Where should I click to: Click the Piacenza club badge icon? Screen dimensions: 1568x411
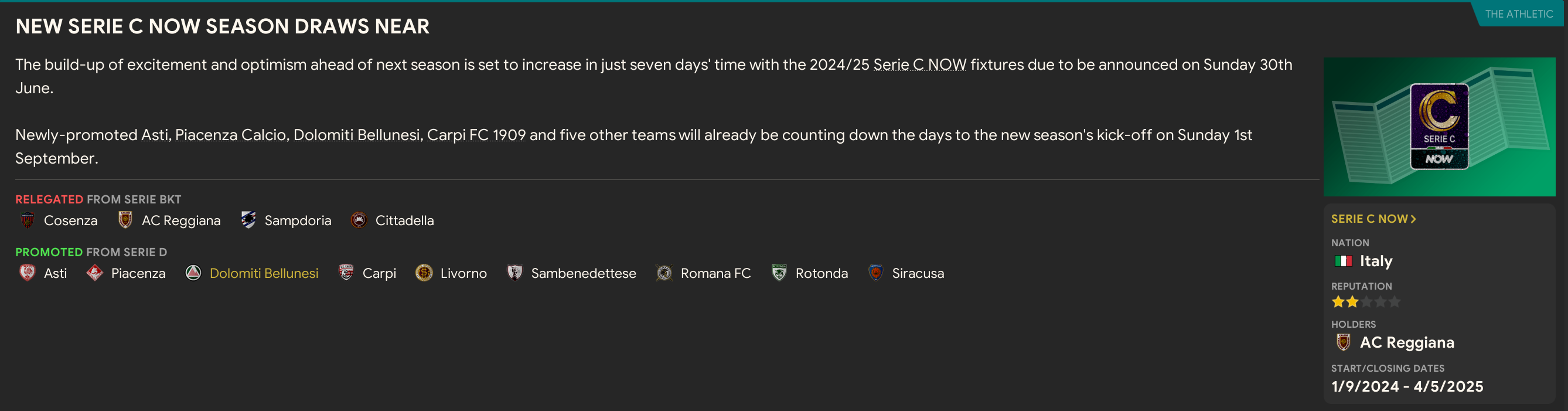pyautogui.click(x=94, y=273)
